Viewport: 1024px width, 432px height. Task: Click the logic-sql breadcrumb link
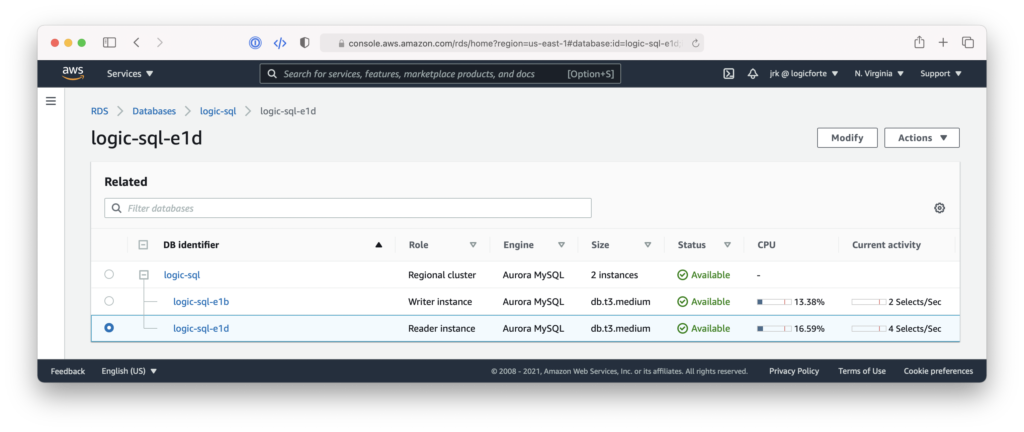218,112
